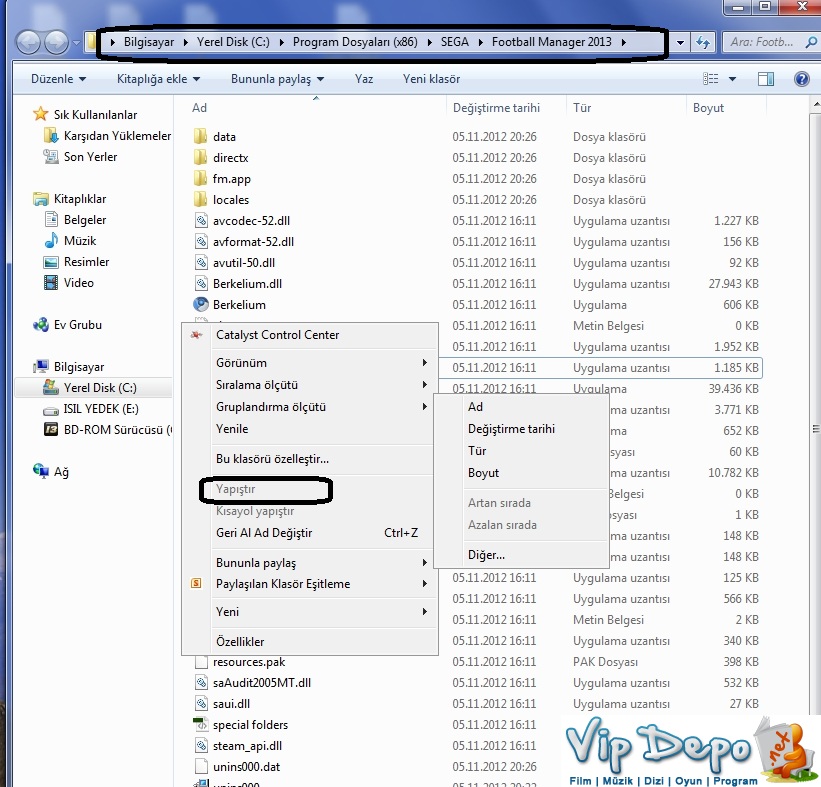
Task: Click the special folders file icon
Action: pyautogui.click(x=201, y=725)
